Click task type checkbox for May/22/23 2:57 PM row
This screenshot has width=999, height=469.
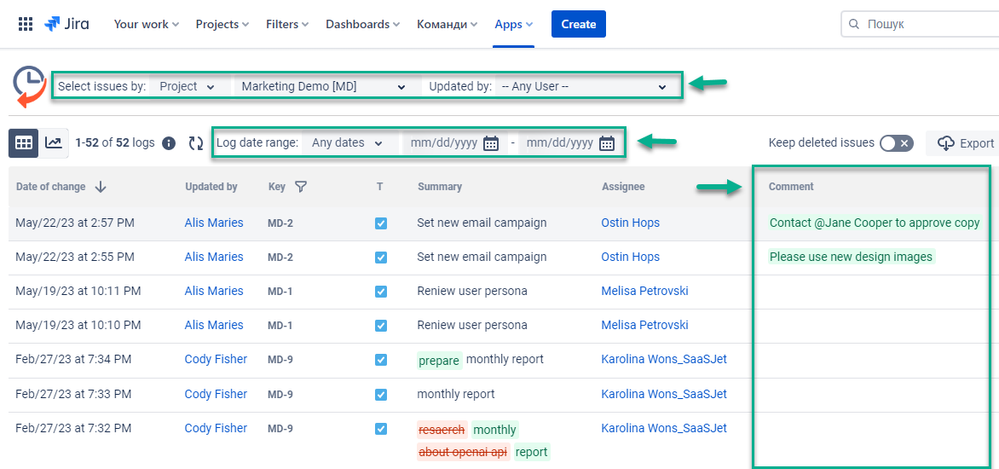pos(381,223)
